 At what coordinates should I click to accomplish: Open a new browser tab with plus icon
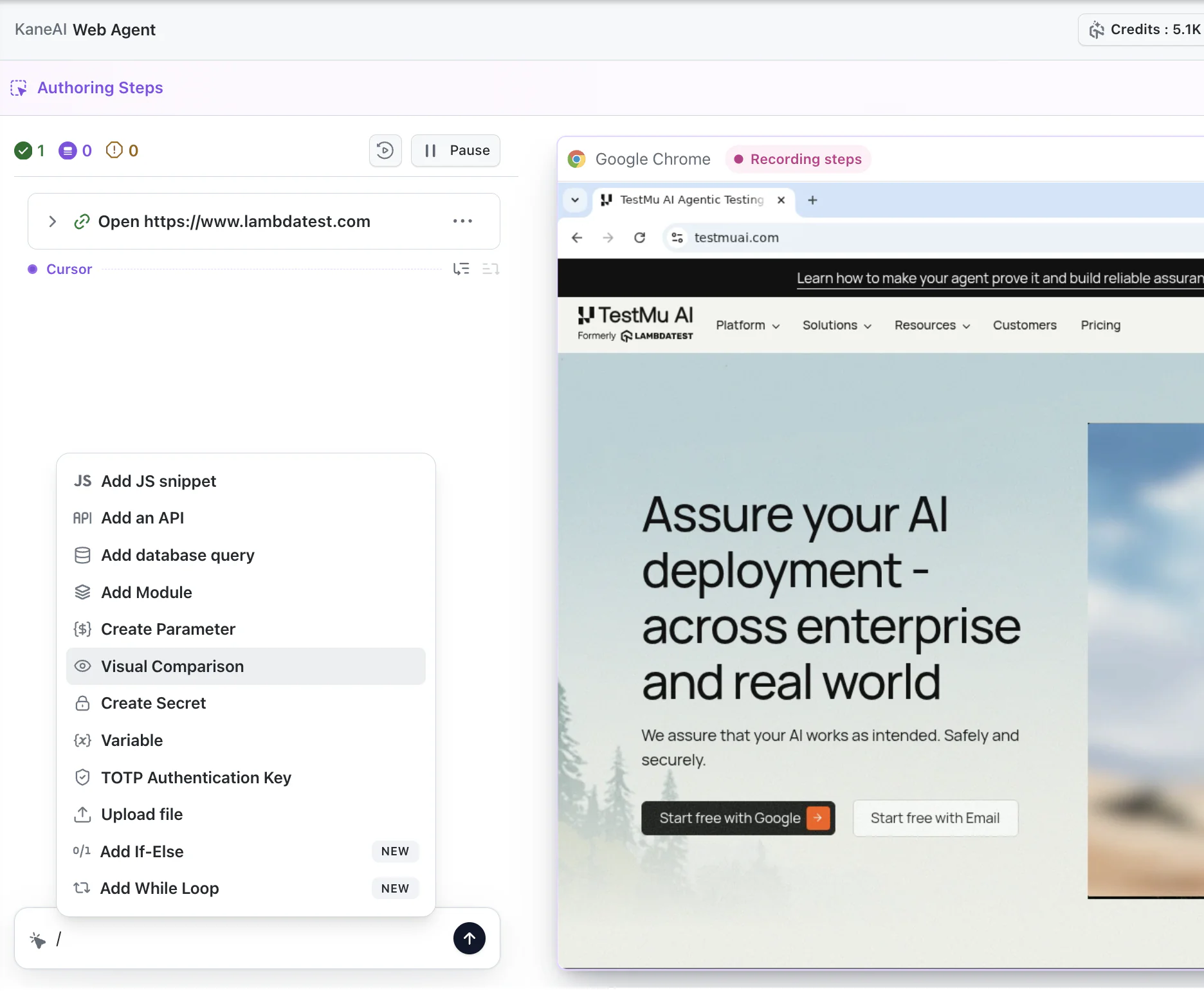(x=812, y=200)
